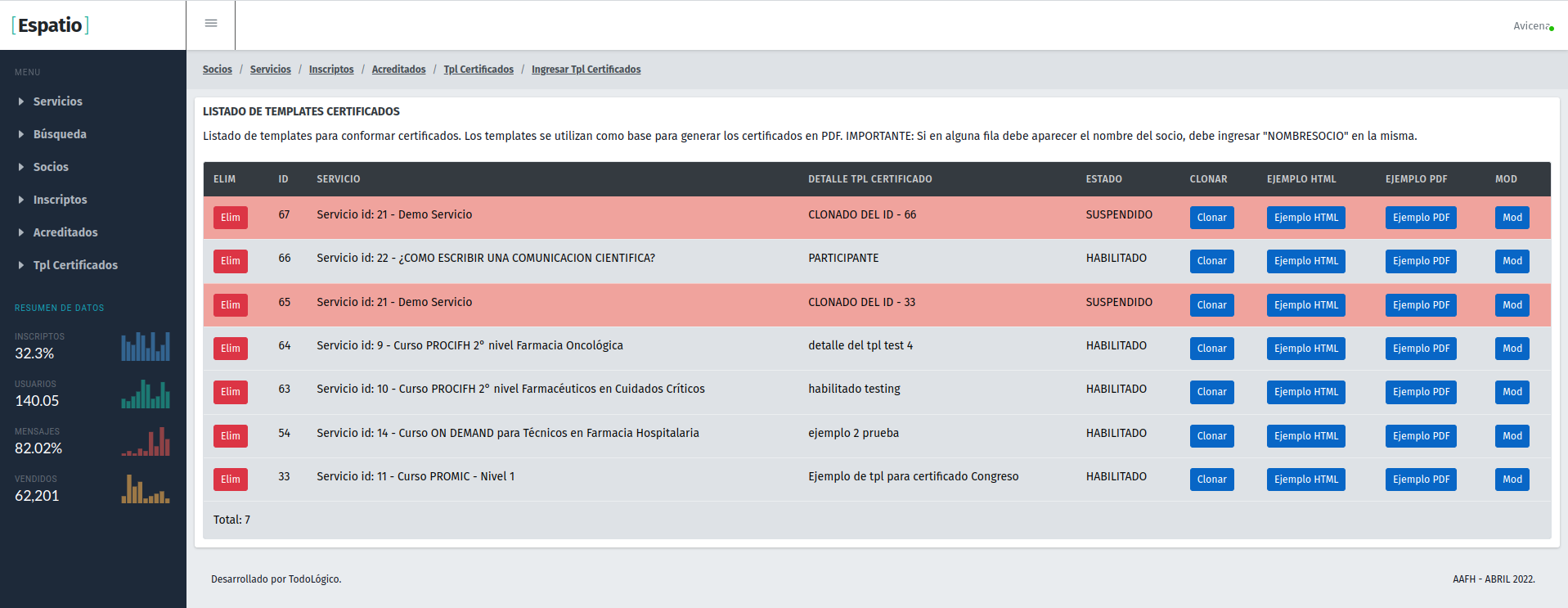This screenshot has height=608, width=1568.
Task: Modify template ID 54 with Mod
Action: tap(1512, 436)
